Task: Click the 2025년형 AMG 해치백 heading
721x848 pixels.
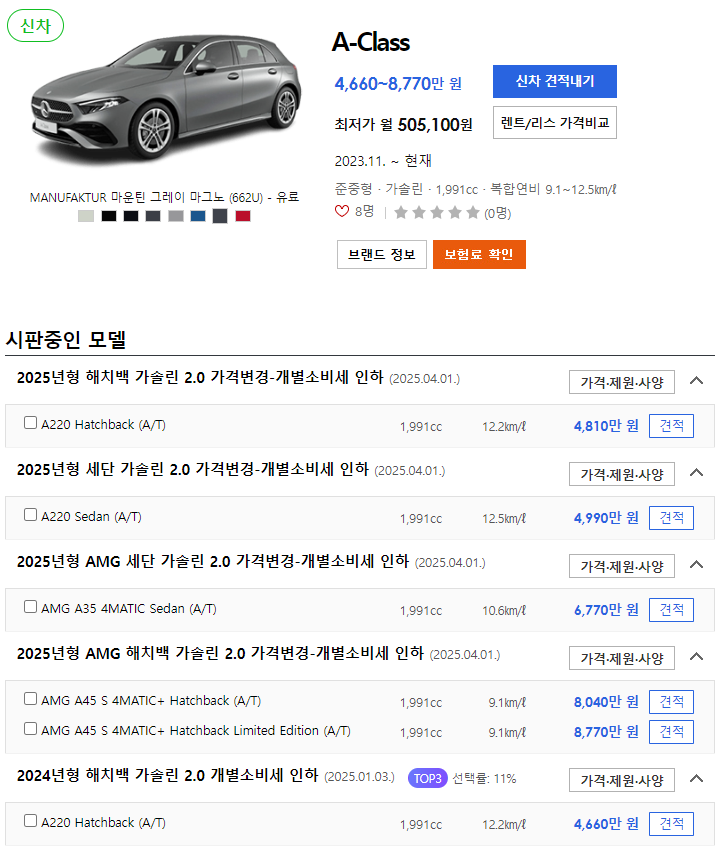Action: click(x=220, y=653)
